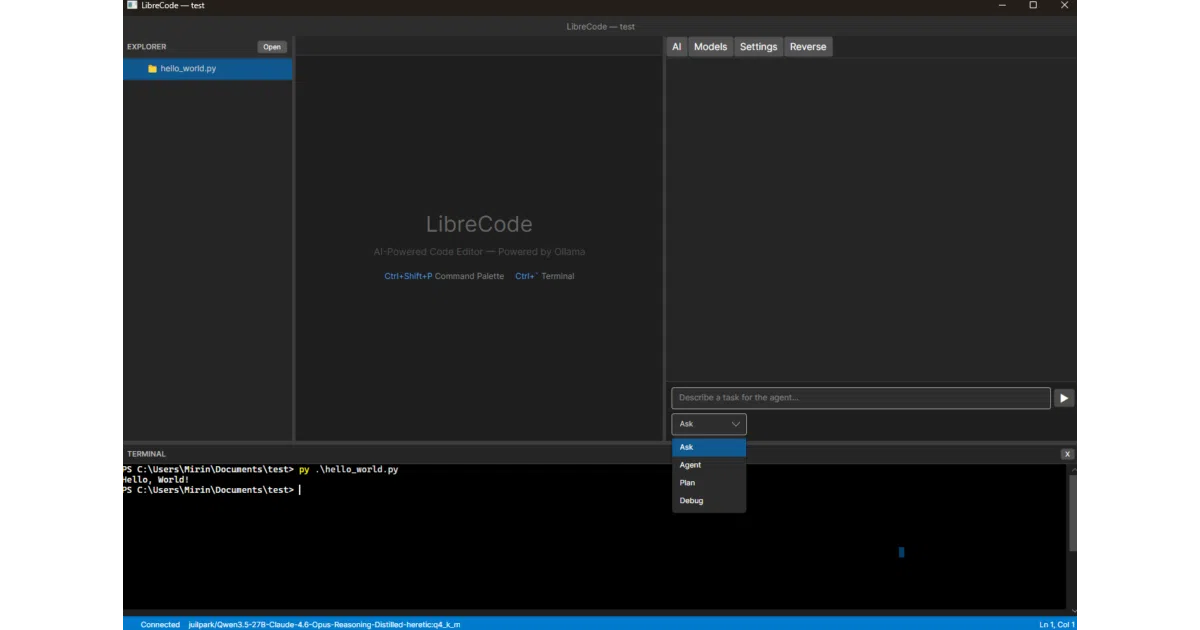Switch to the AI tab
Image resolution: width=1200 pixels, height=630 pixels.
677,47
